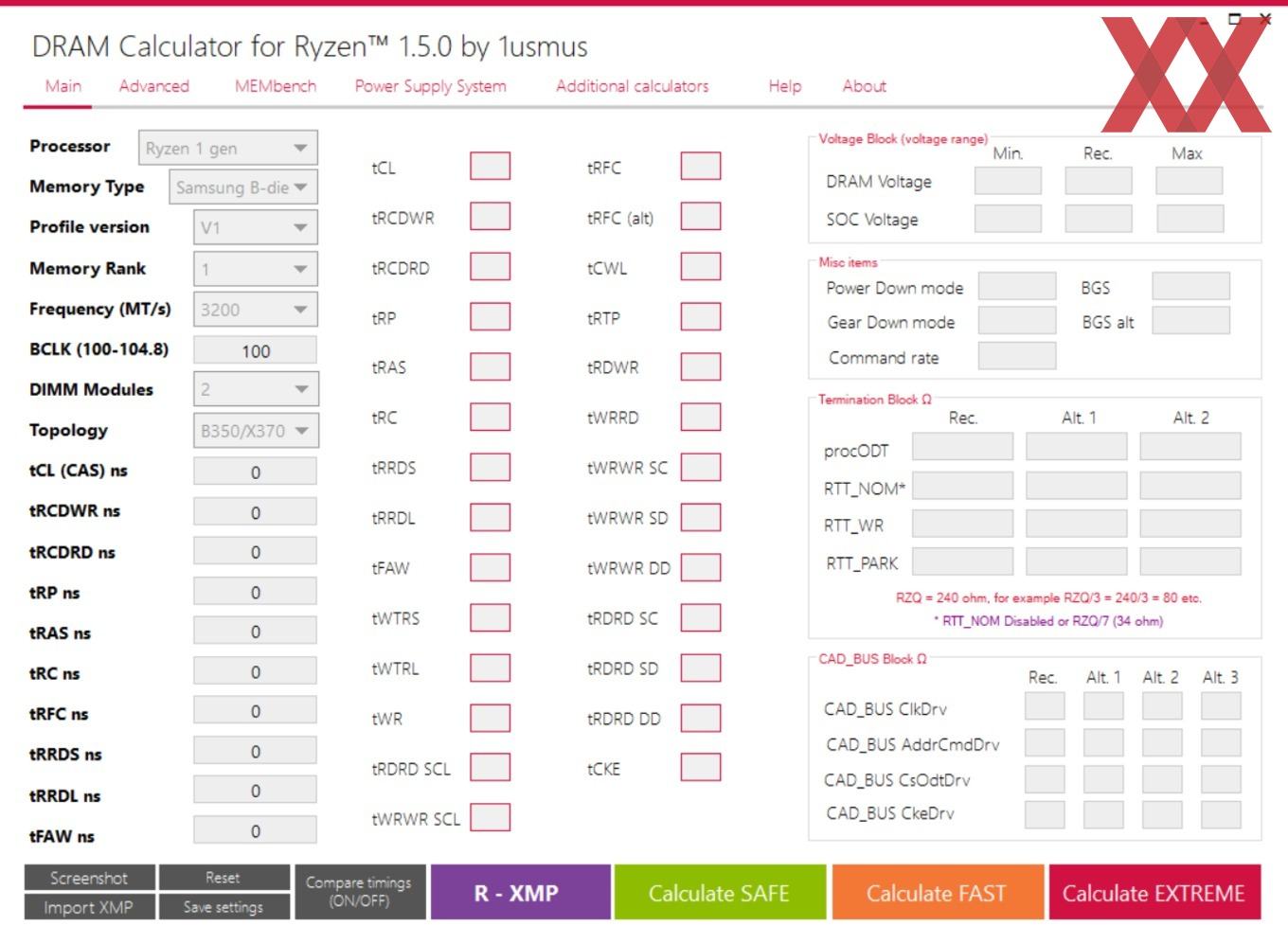Image resolution: width=1288 pixels, height=944 pixels.
Task: Expand the Profile version dropdown
Action: pyautogui.click(x=256, y=228)
